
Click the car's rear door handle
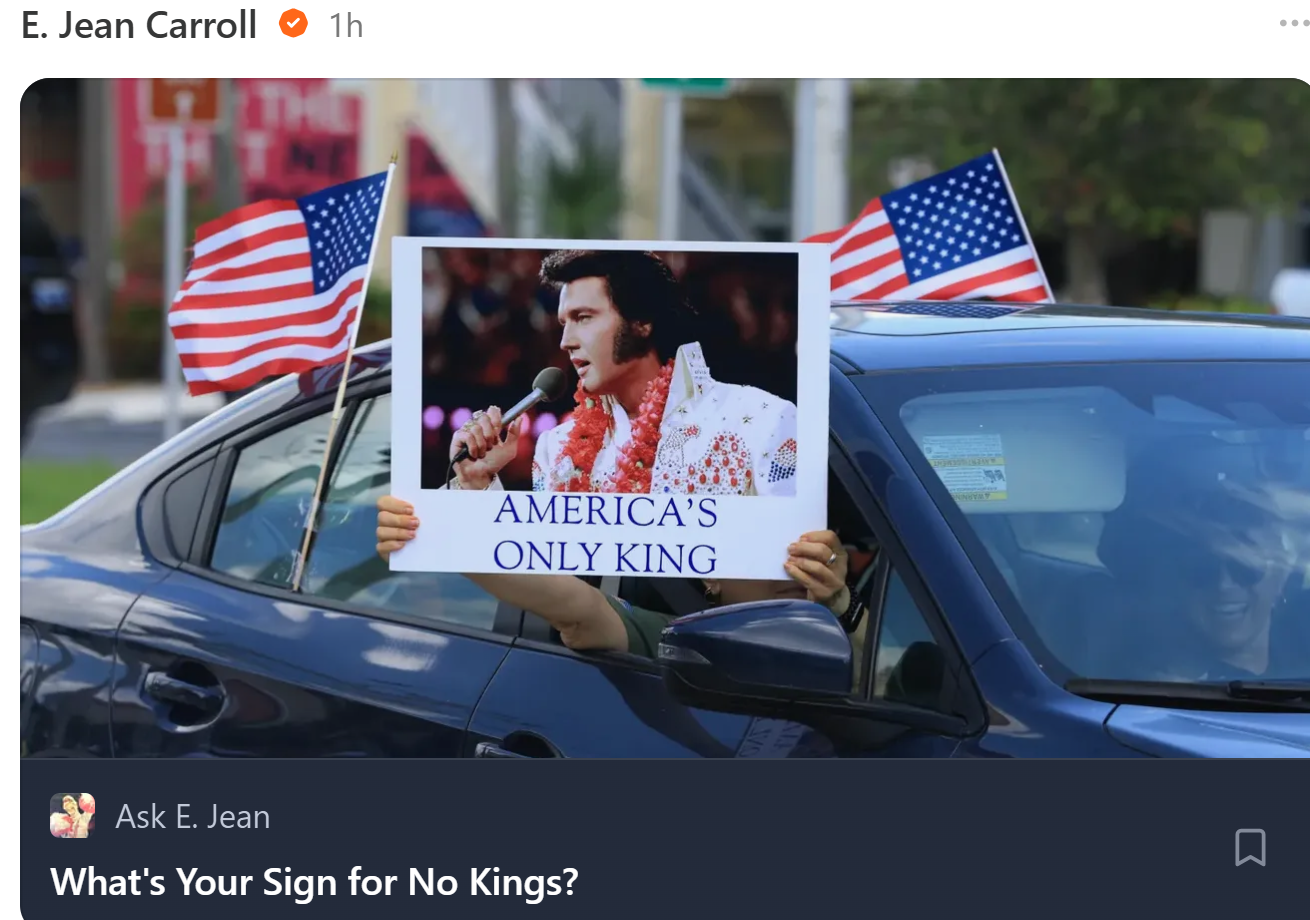tap(186, 689)
